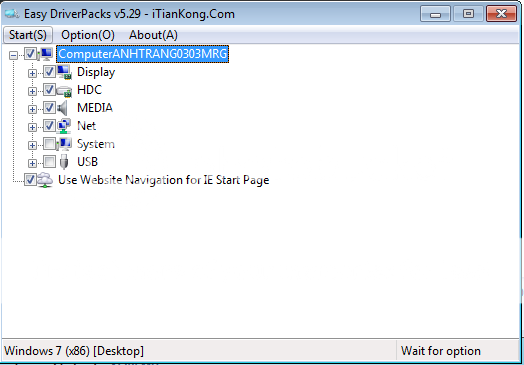
Task: Select Use Website Navigation for IE Start Page text
Action: tap(164, 180)
